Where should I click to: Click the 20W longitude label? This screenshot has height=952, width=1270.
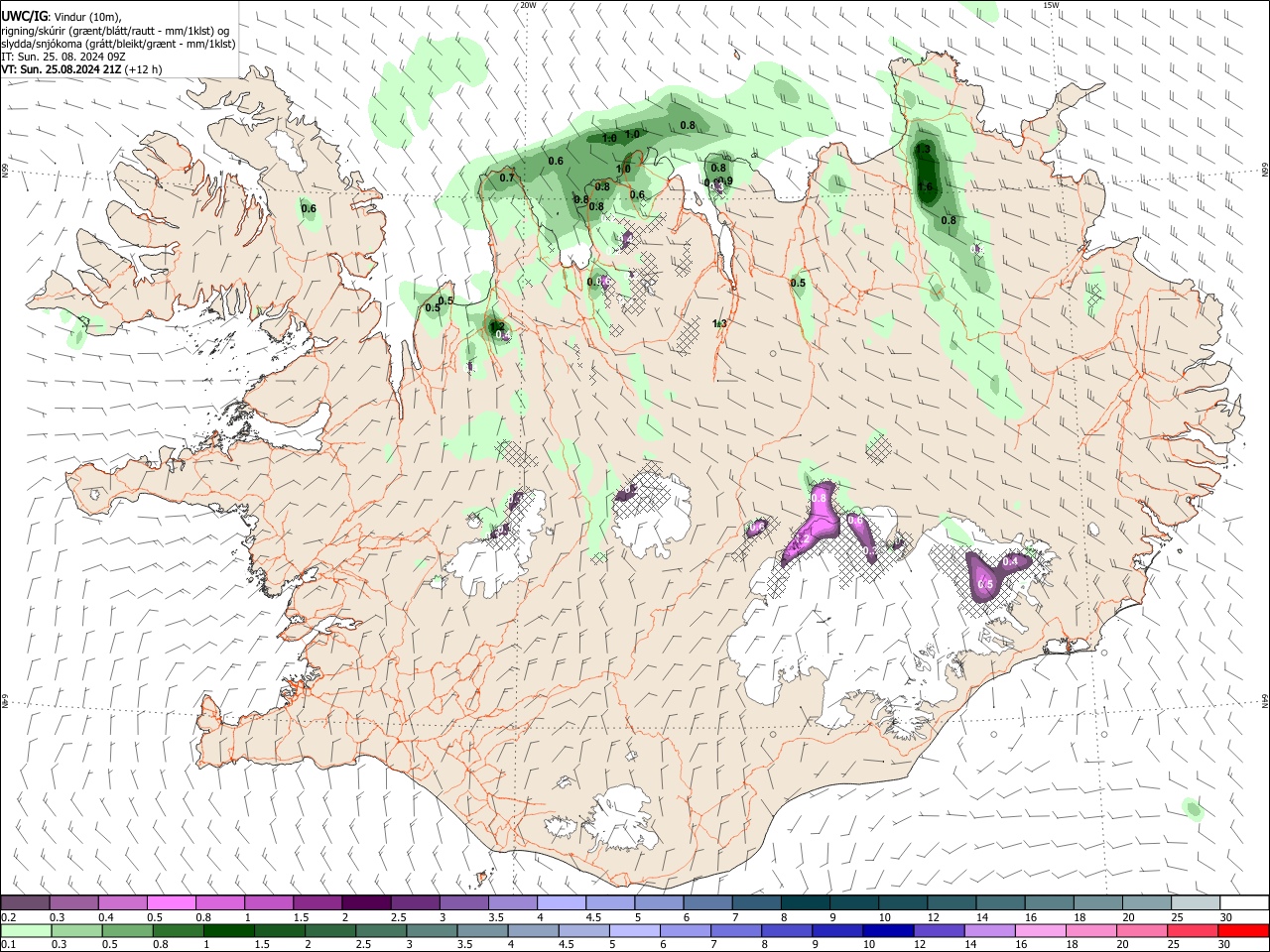[528, 5]
